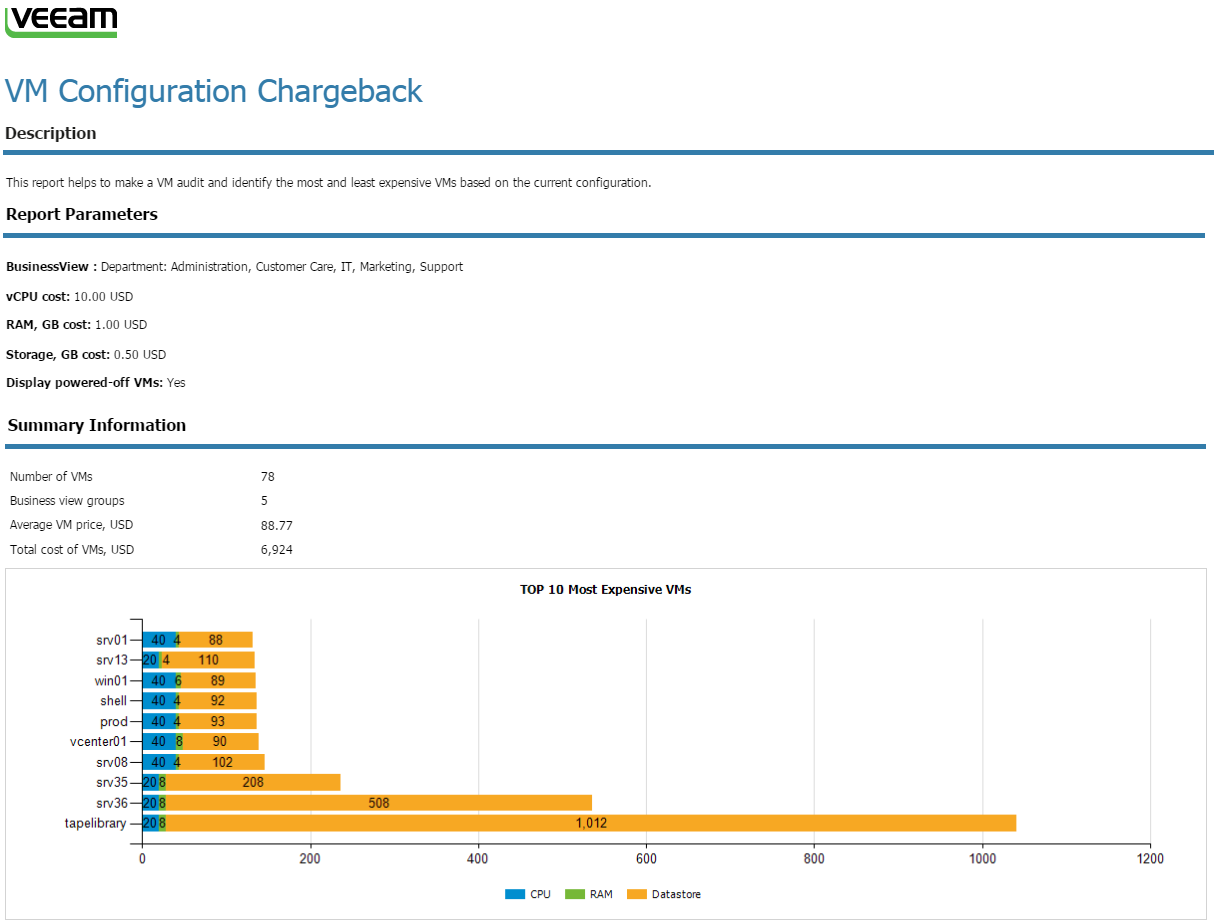The image size is (1214, 924).
Task: Click the Total cost of VMs value 6,924
Action: click(276, 549)
